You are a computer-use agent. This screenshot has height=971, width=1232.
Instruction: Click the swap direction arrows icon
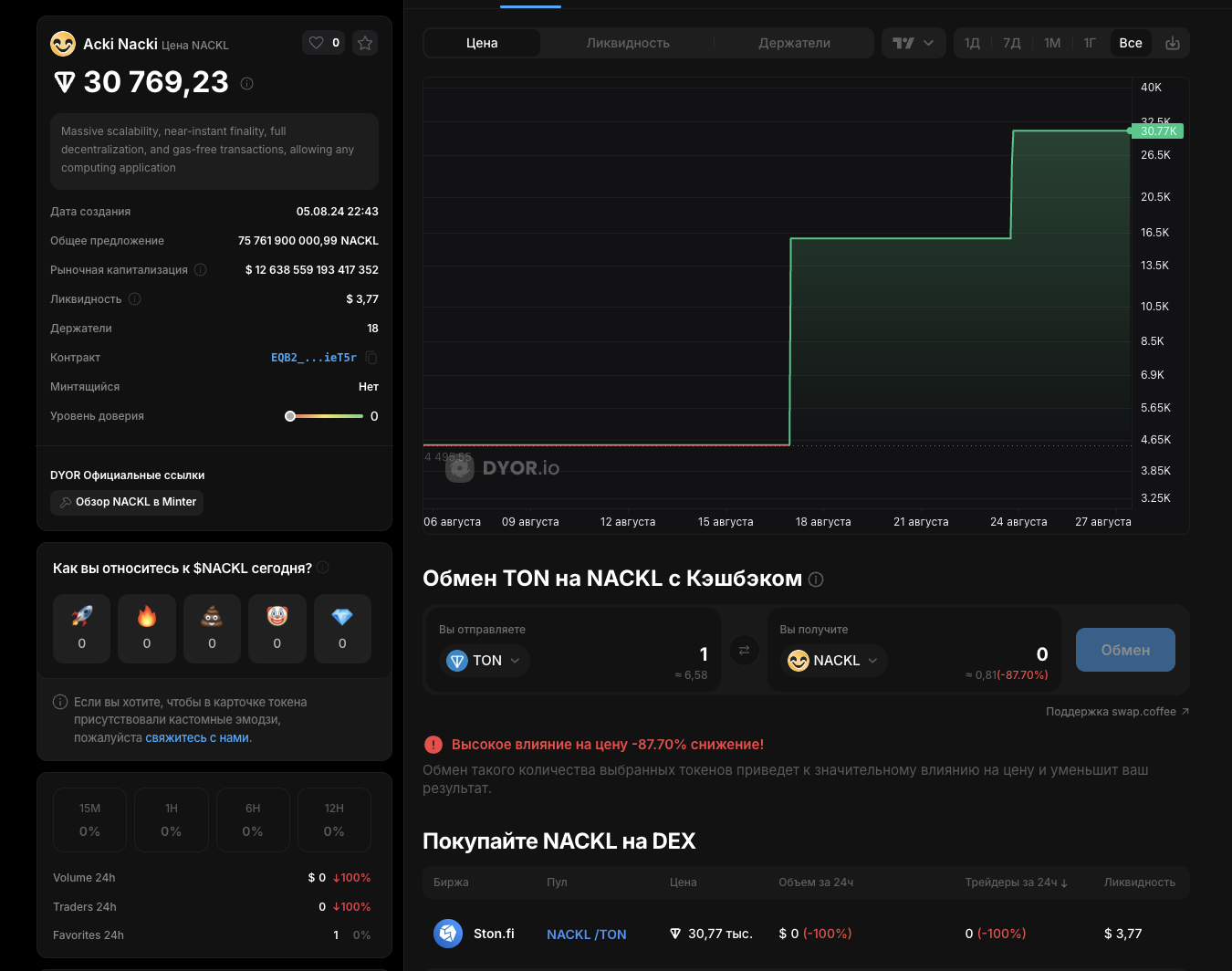point(744,651)
